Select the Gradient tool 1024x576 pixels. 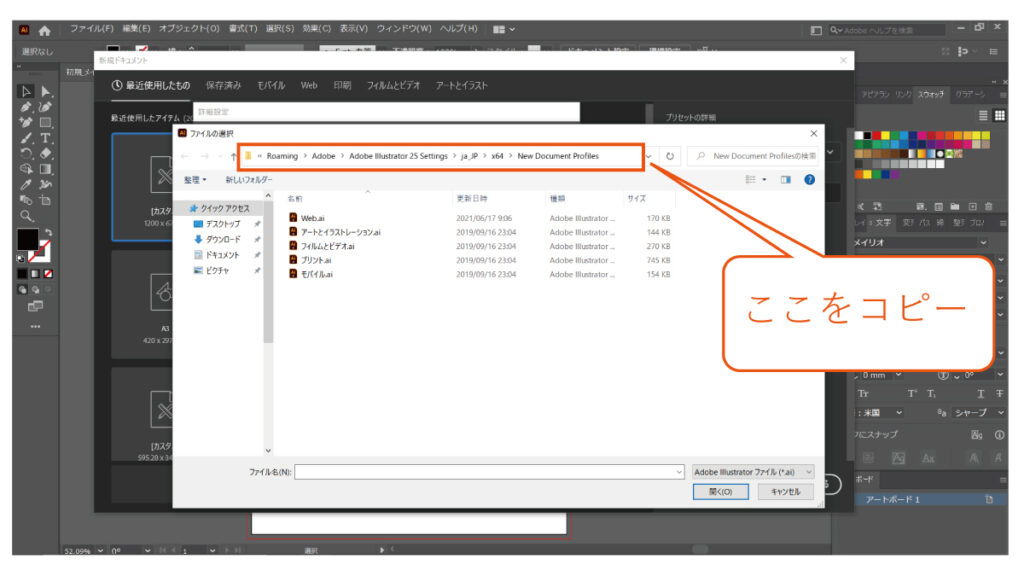coord(45,169)
